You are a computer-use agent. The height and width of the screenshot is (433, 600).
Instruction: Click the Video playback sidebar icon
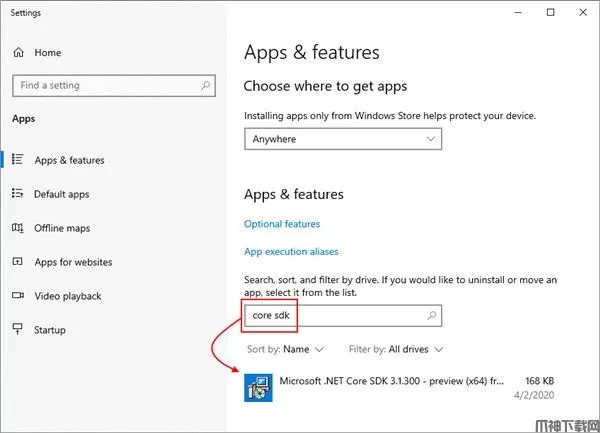pyautogui.click(x=18, y=296)
